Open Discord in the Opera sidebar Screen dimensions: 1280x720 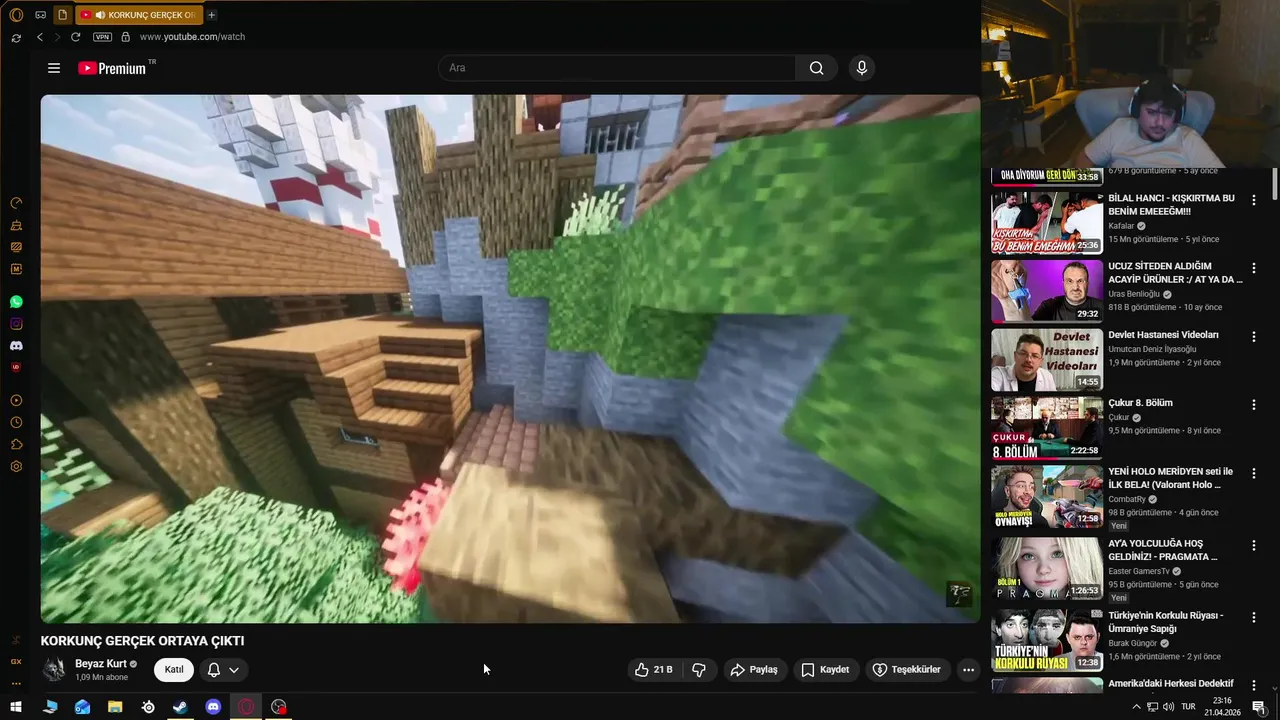16,346
